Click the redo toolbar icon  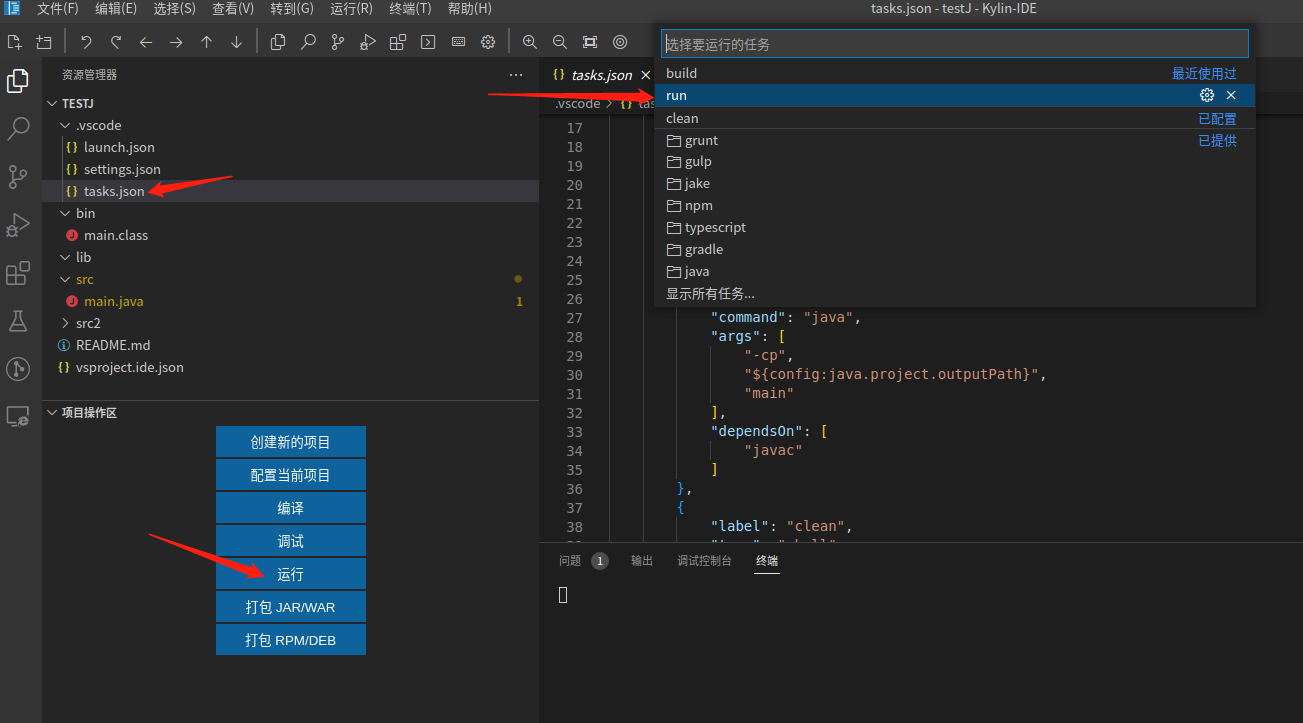click(x=116, y=42)
